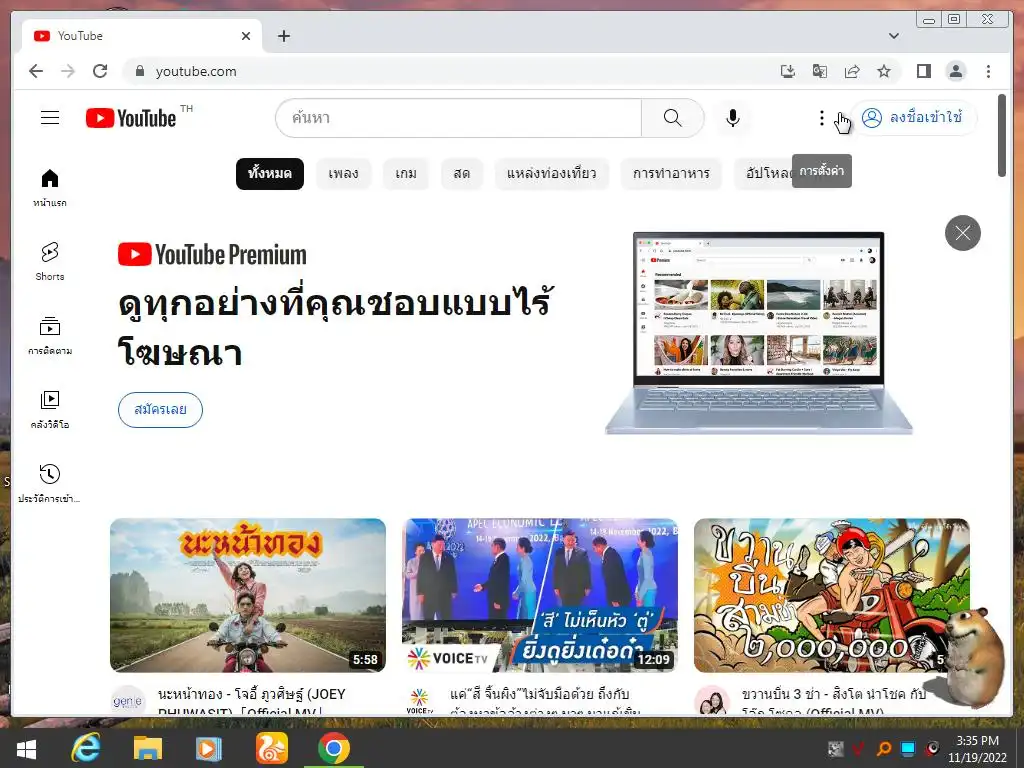Select the สด filter chip
1024x768 pixels.
pos(462,174)
